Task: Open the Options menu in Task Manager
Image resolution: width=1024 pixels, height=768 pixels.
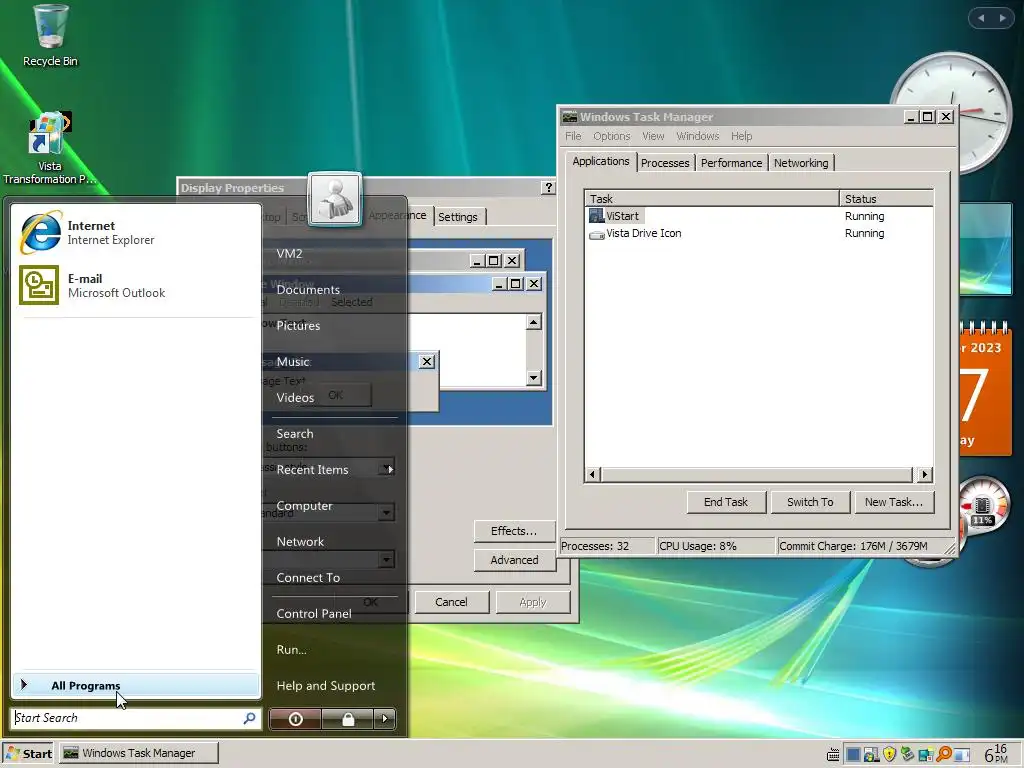Action: pyautogui.click(x=611, y=136)
